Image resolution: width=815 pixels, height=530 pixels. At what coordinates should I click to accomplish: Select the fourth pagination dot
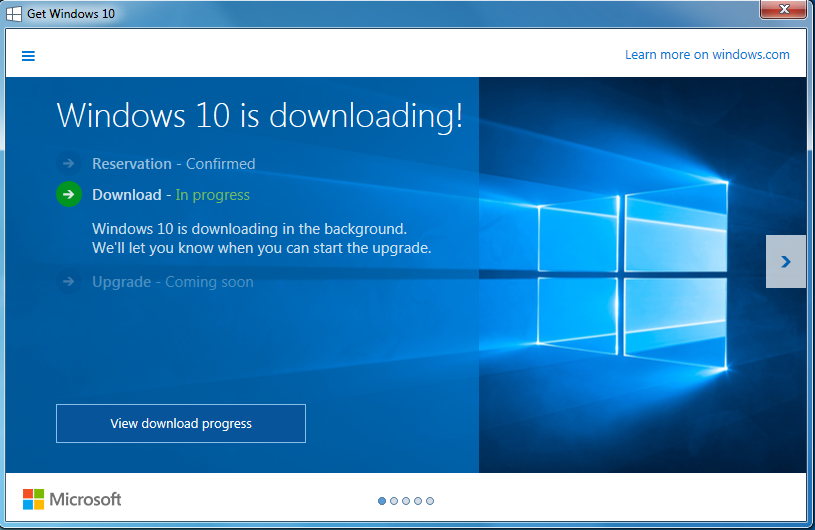[418, 501]
